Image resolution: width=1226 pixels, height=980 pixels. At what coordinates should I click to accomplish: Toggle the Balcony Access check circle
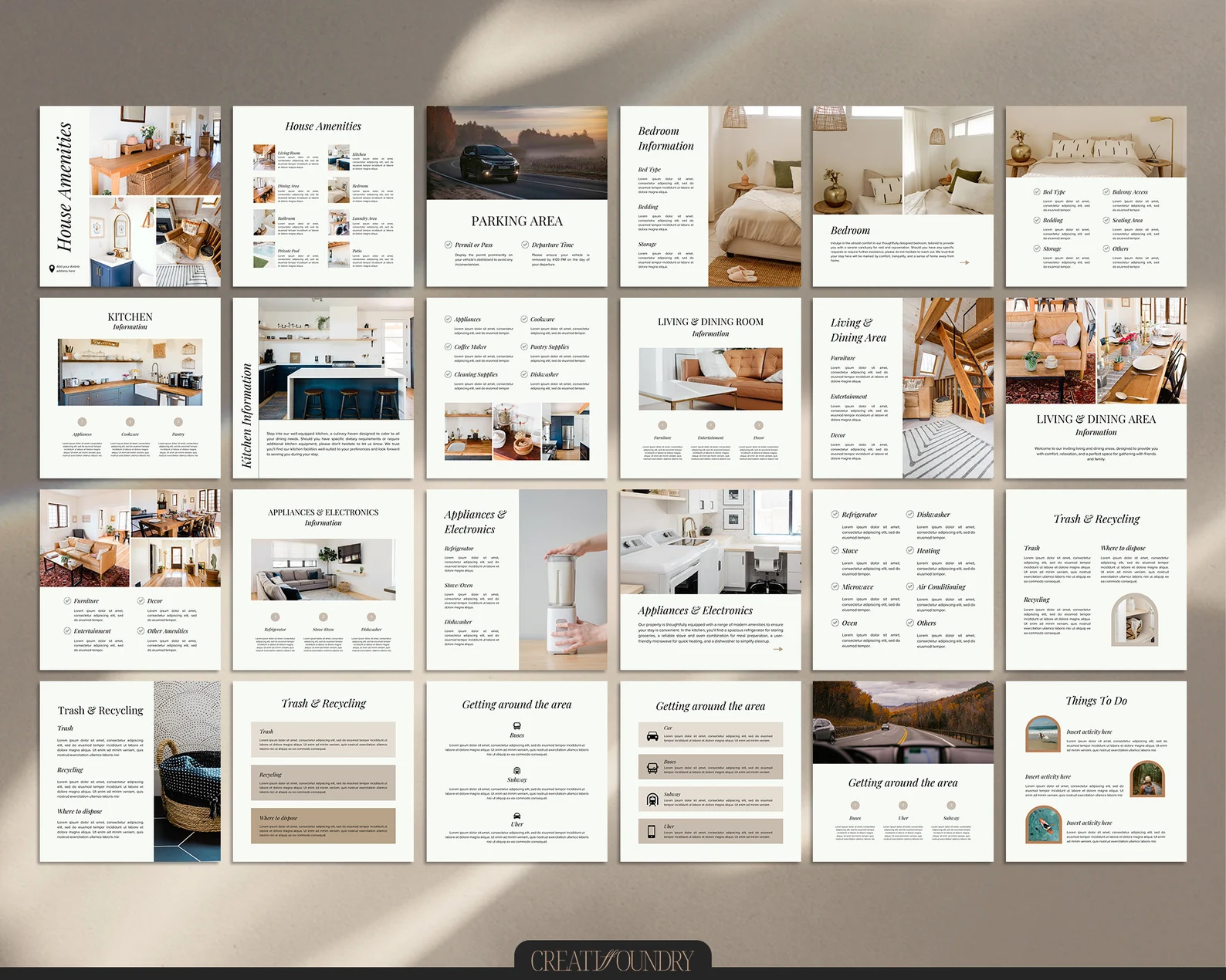coord(1106,191)
